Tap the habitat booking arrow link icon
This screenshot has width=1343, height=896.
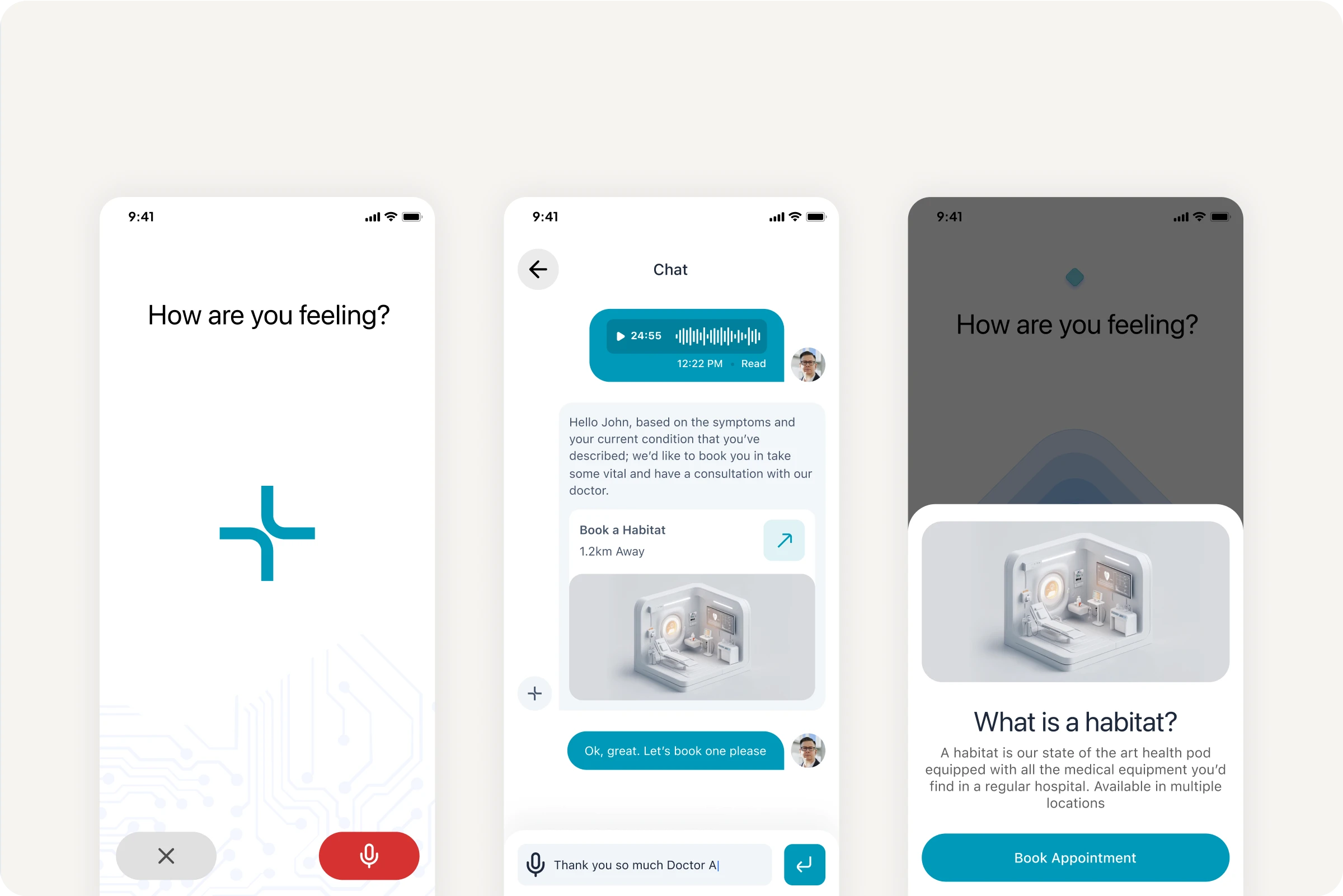783,540
